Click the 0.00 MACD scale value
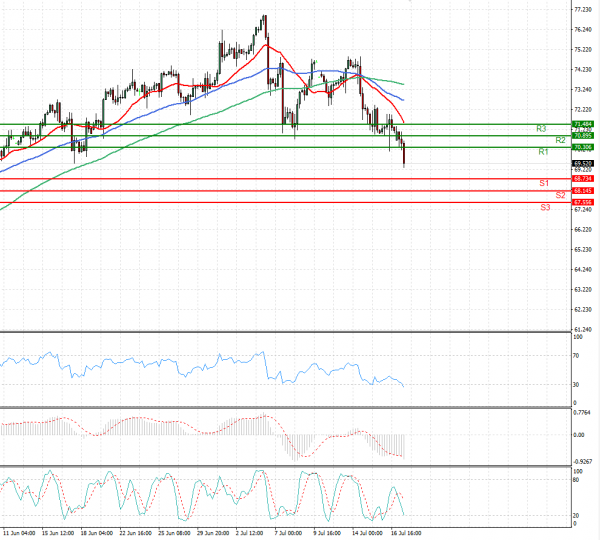The width and height of the screenshot is (600, 540). coord(579,435)
